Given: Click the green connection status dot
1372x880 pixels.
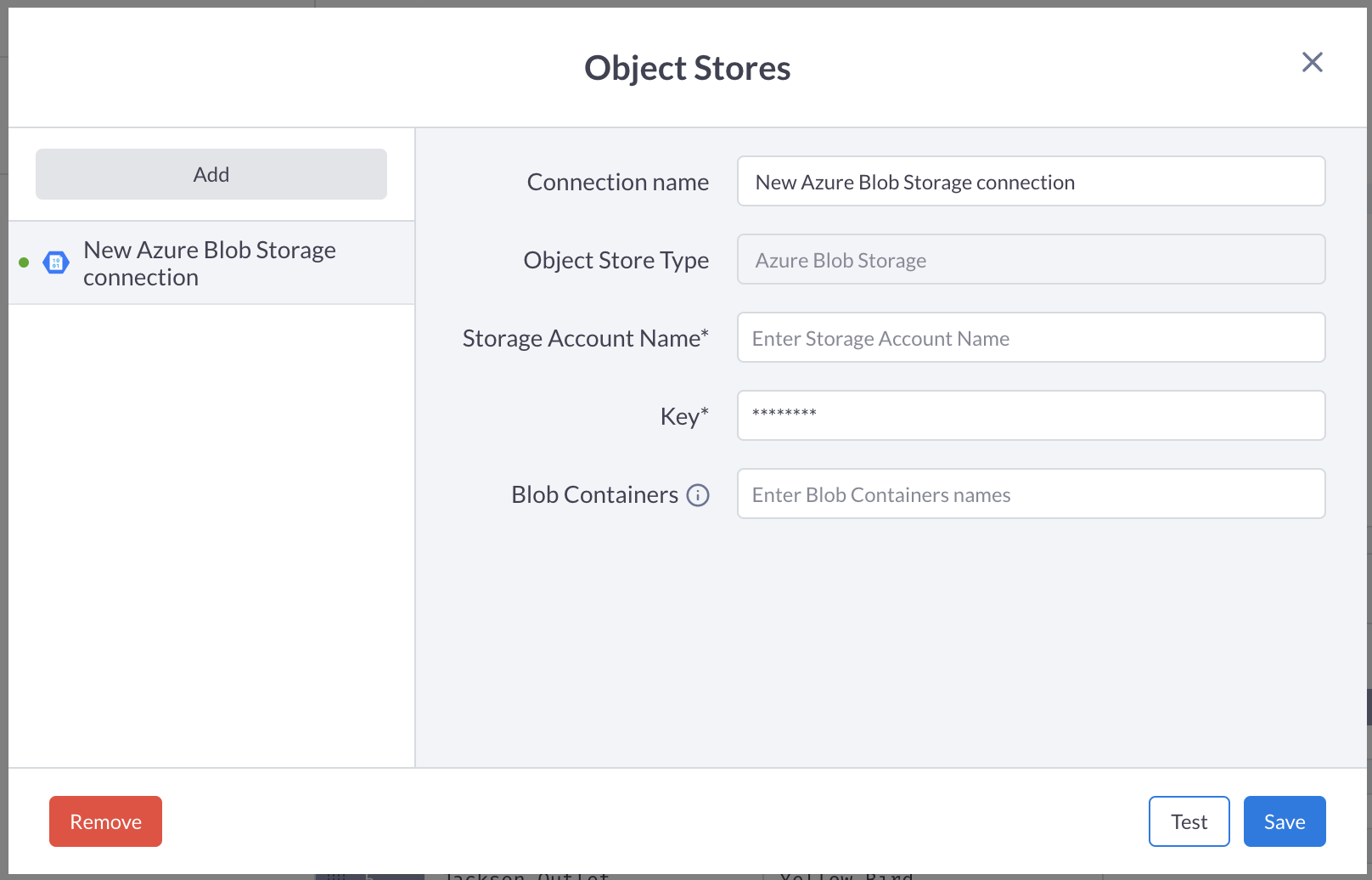Looking at the screenshot, I should pyautogui.click(x=24, y=262).
